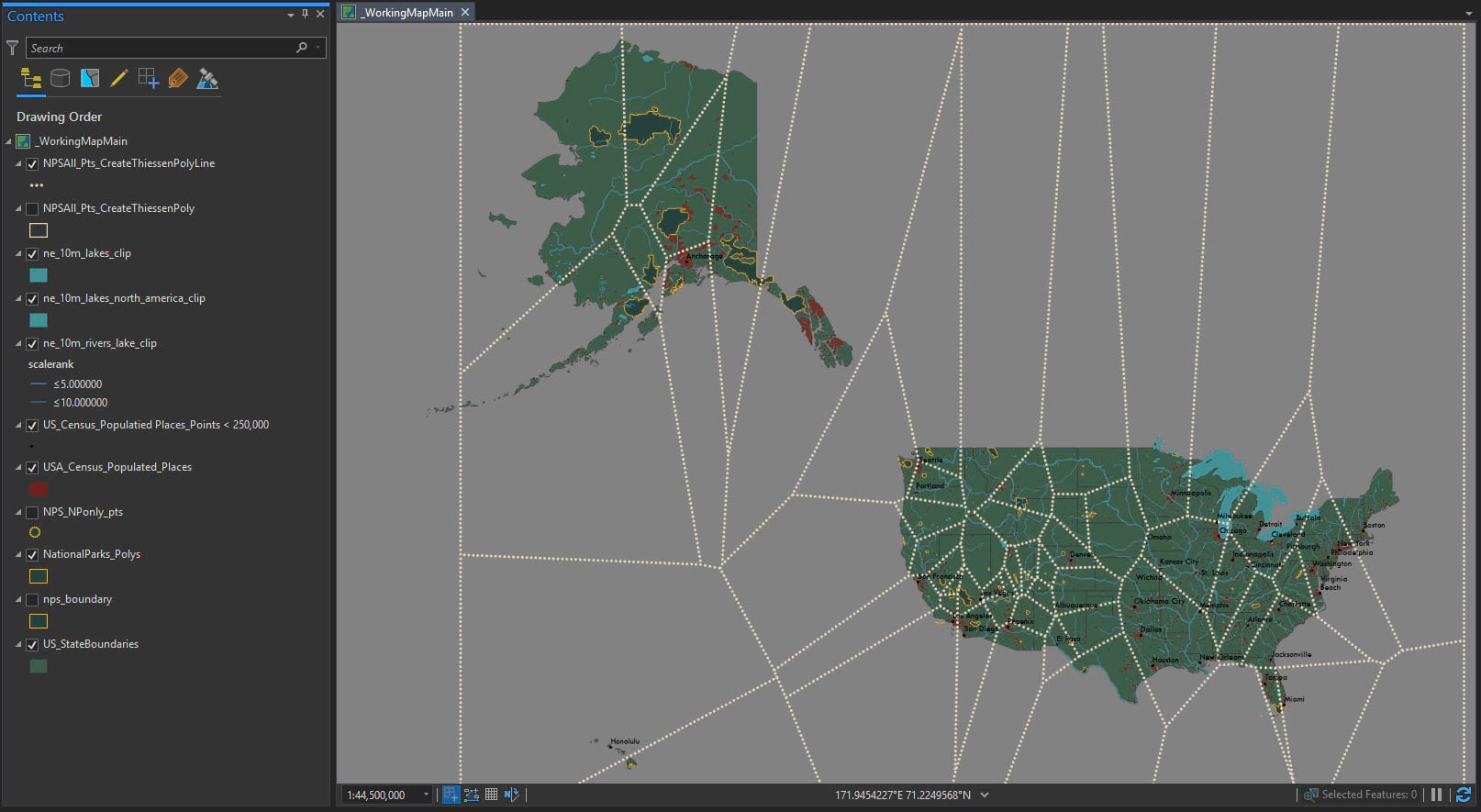Hide the ne_10m_lakes_north_america_clip layer
Viewport: 1481px width, 812px height.
point(33,299)
